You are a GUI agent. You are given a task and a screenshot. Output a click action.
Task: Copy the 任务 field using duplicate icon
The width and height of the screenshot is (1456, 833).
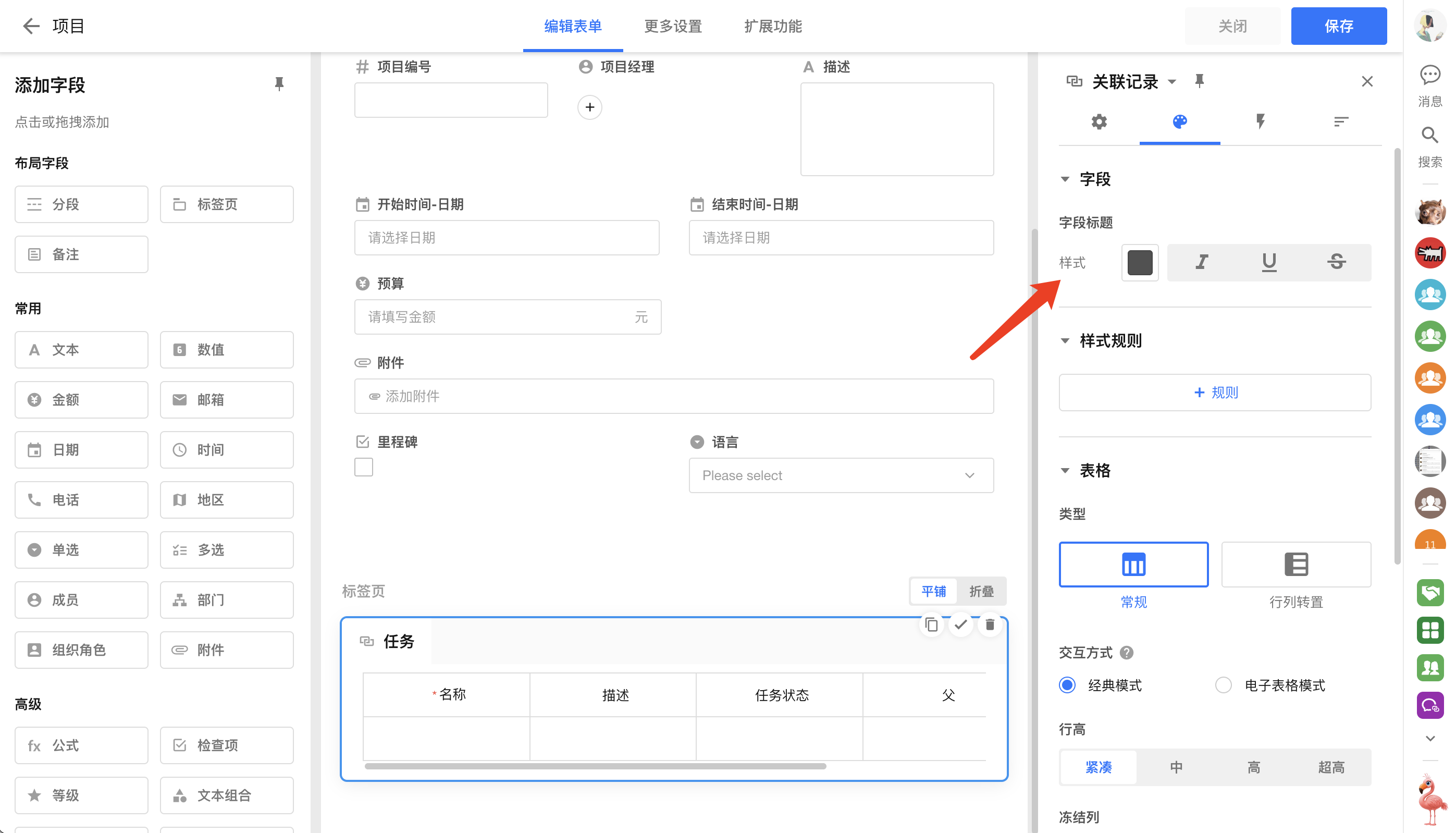tap(931, 624)
